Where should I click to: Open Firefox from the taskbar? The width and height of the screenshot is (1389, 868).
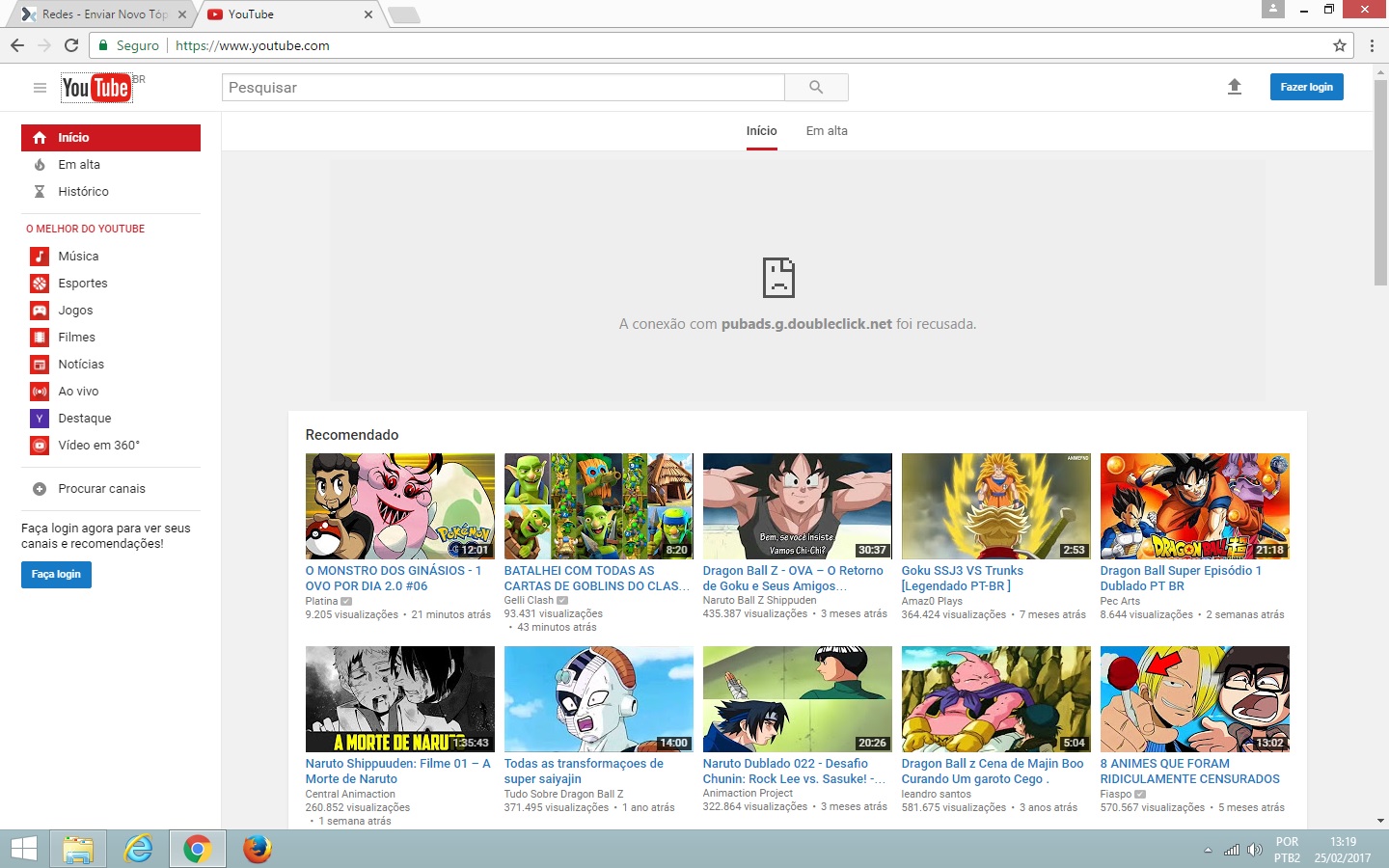point(257,849)
